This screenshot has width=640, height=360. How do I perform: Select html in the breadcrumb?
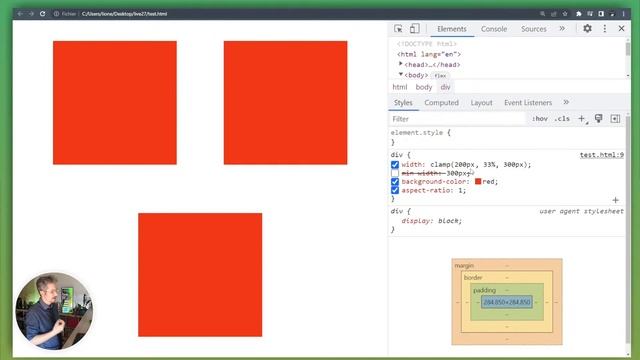[400, 87]
